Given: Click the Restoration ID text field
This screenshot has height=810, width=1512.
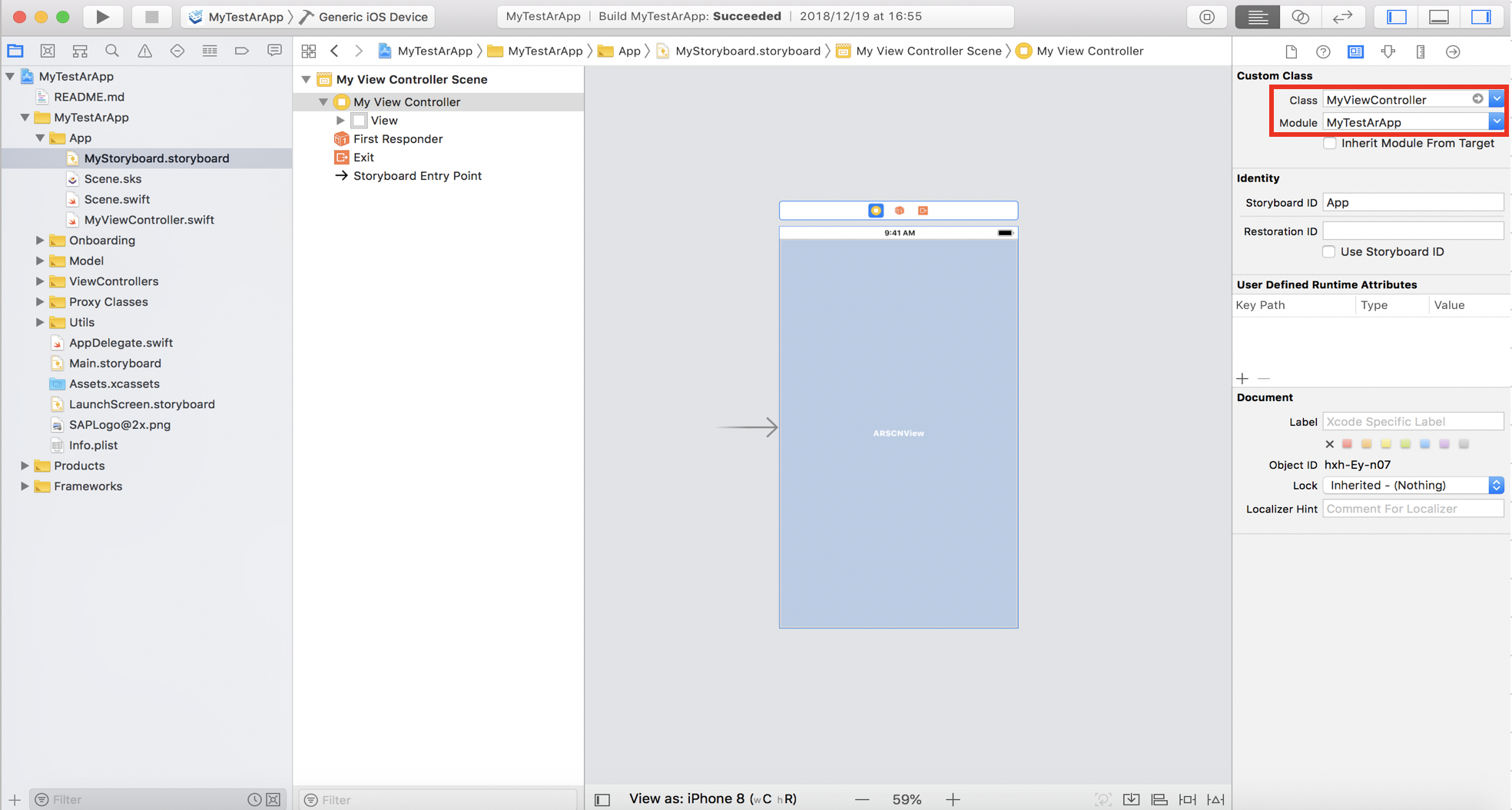Looking at the screenshot, I should 1412,231.
